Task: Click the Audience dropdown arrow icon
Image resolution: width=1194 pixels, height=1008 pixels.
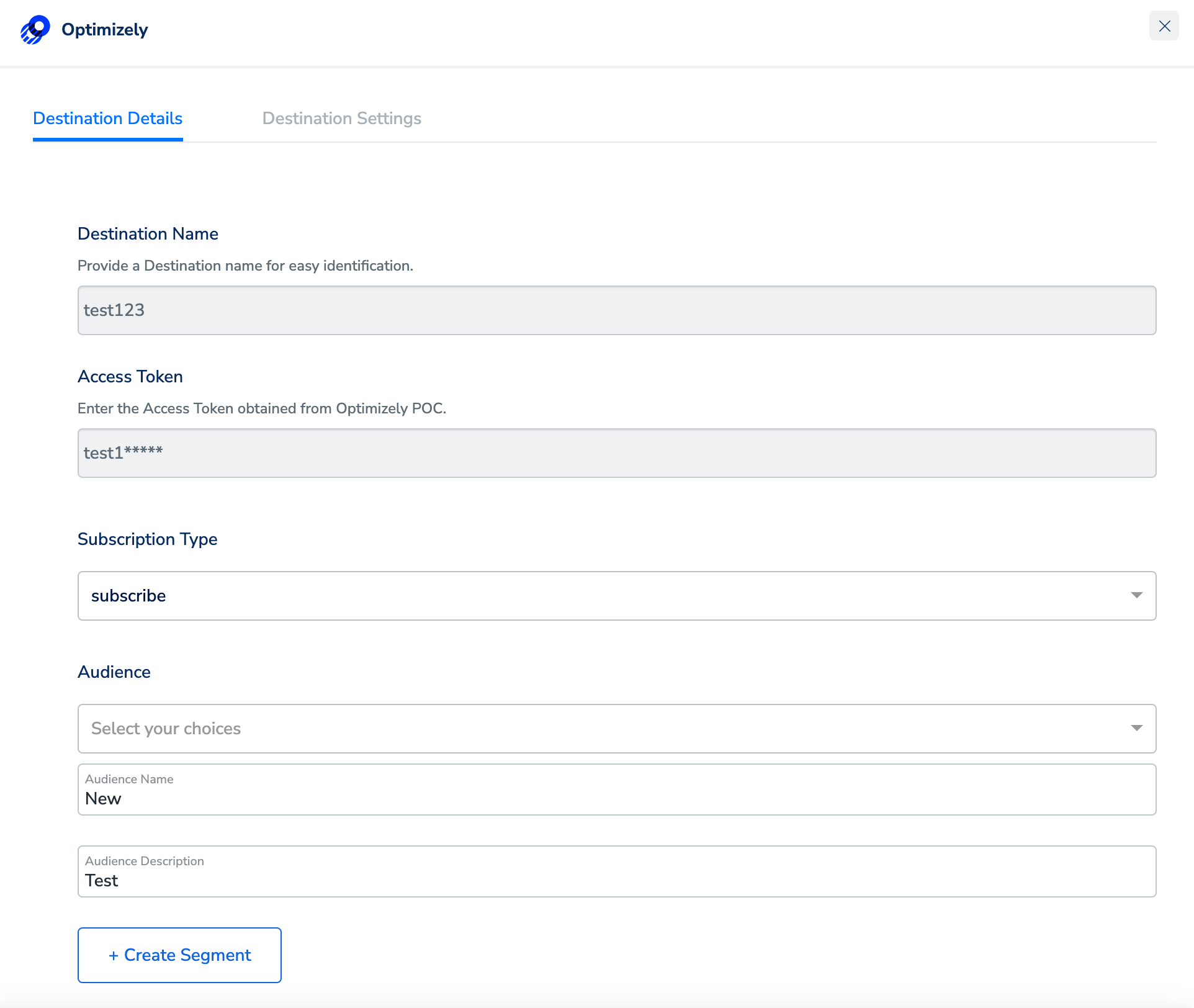Action: pos(1136,728)
